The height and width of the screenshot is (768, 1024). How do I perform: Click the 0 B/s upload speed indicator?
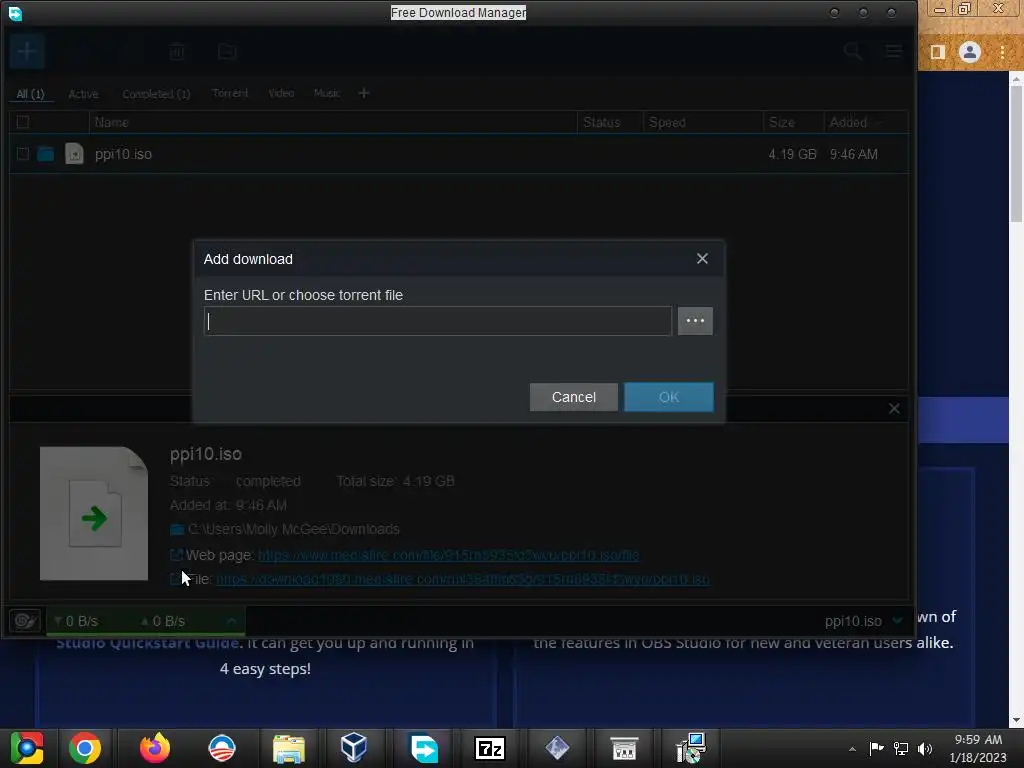point(163,621)
